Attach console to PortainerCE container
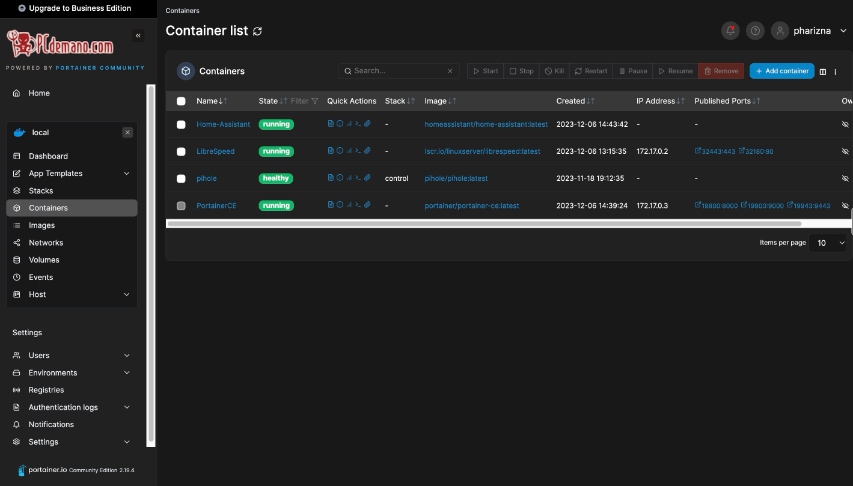The image size is (853, 486). coord(367,205)
